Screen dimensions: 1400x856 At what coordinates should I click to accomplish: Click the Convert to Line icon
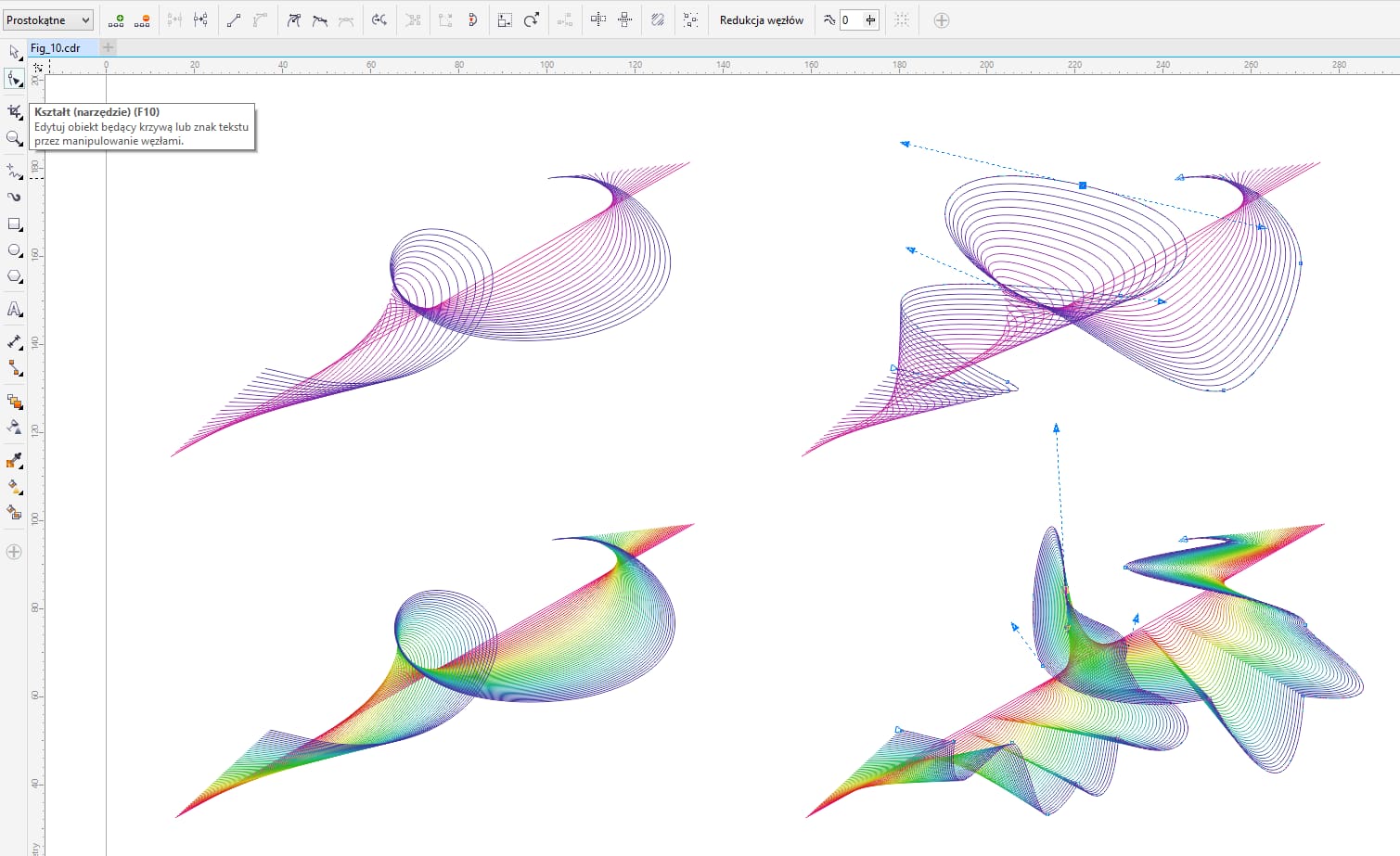tap(234, 20)
